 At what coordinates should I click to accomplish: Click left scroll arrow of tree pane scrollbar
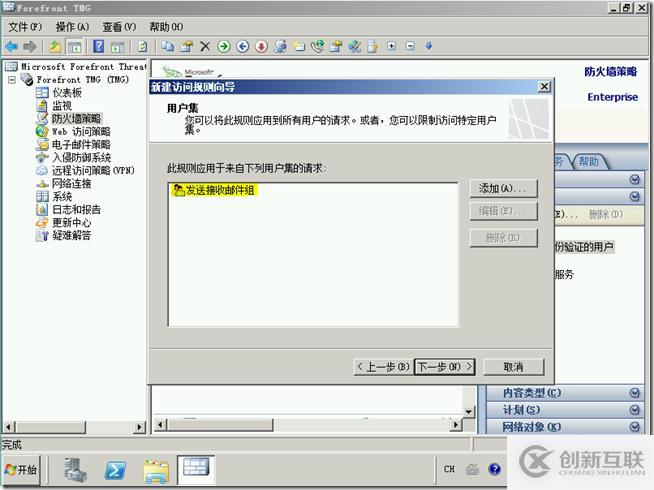coord(8,427)
